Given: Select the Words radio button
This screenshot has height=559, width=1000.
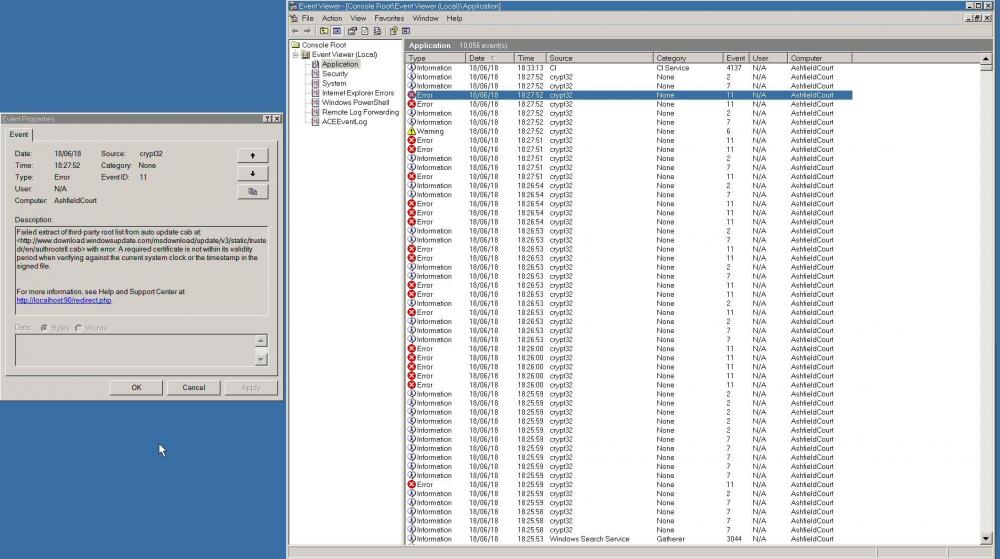Looking at the screenshot, I should point(79,328).
